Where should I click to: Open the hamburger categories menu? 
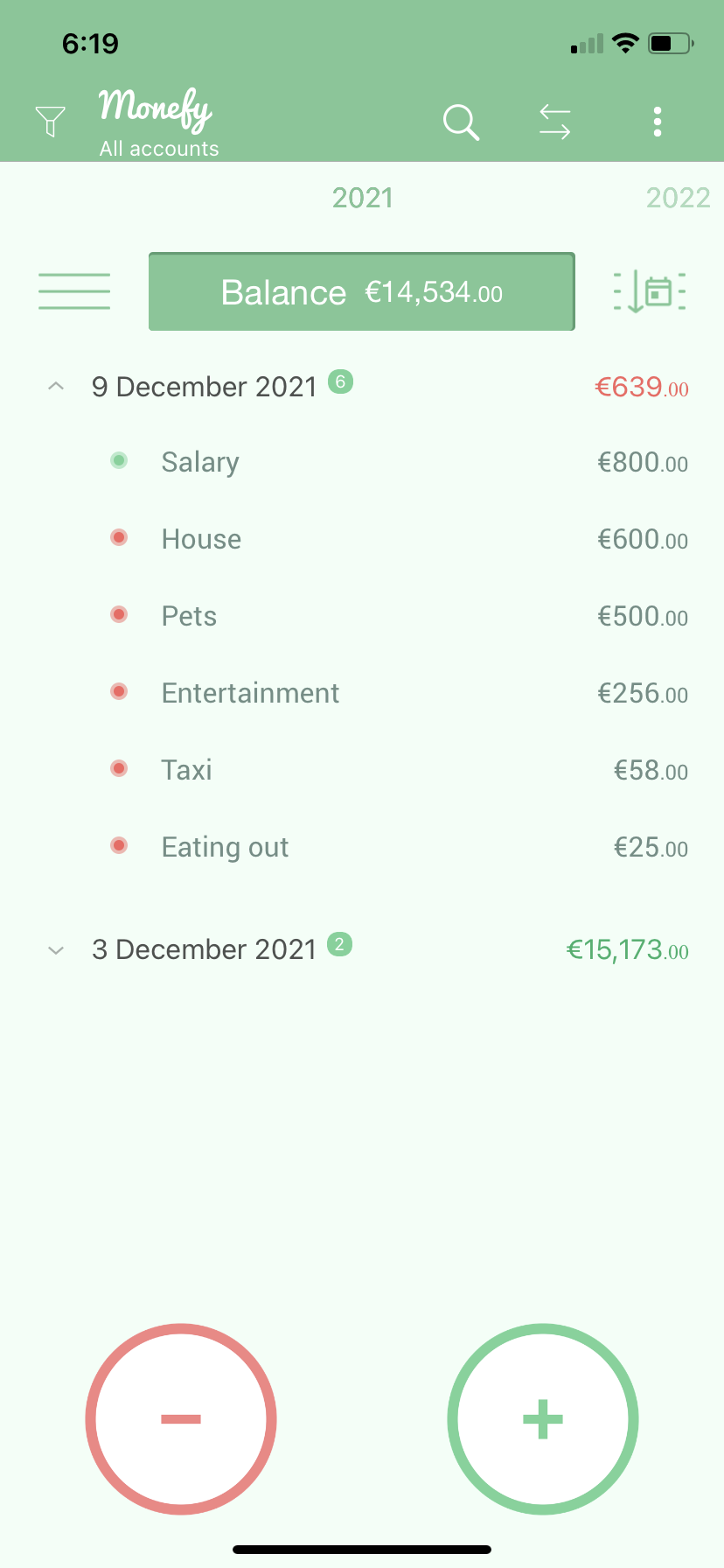[74, 291]
